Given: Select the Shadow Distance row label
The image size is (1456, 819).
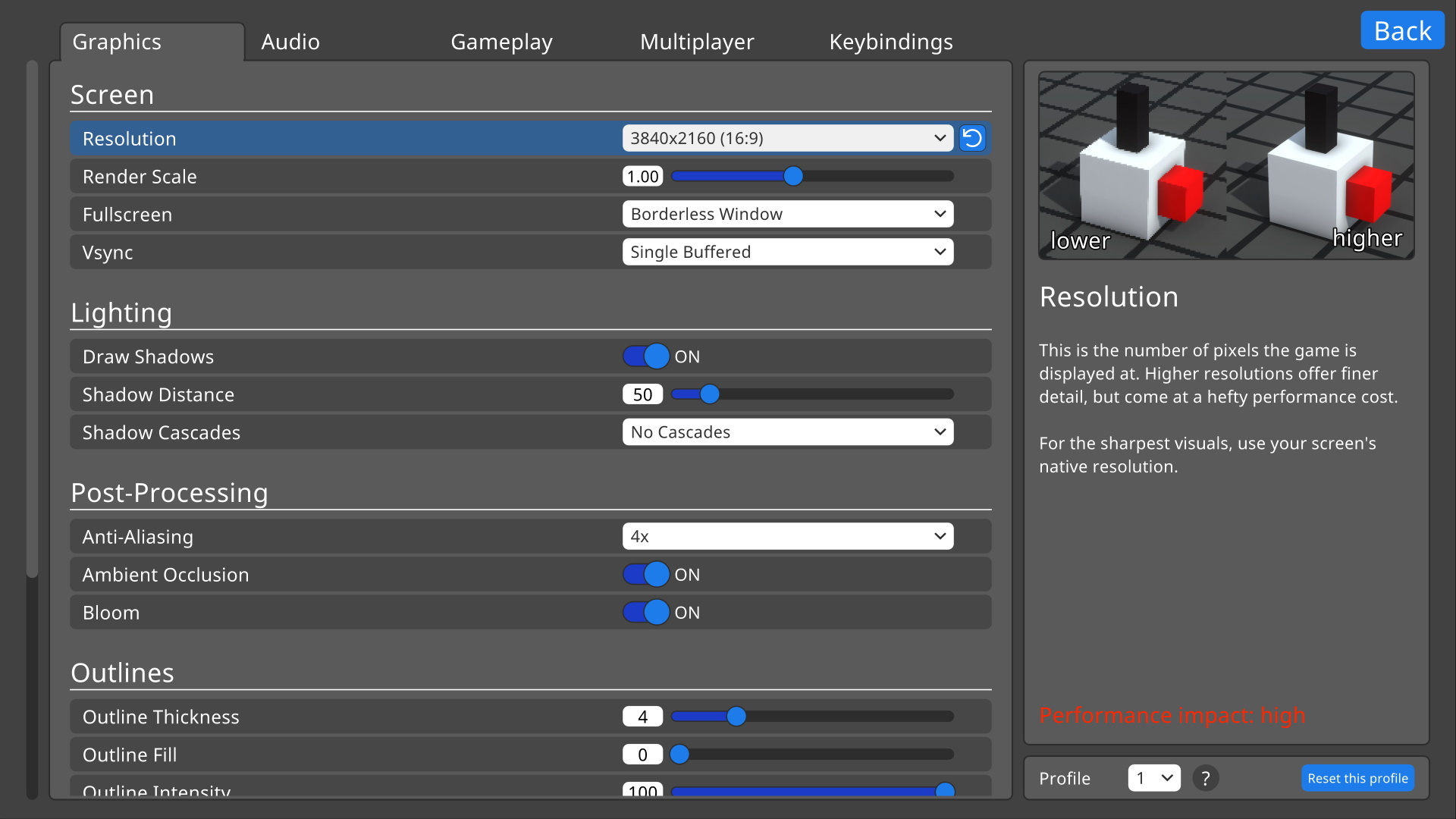Looking at the screenshot, I should click(158, 395).
